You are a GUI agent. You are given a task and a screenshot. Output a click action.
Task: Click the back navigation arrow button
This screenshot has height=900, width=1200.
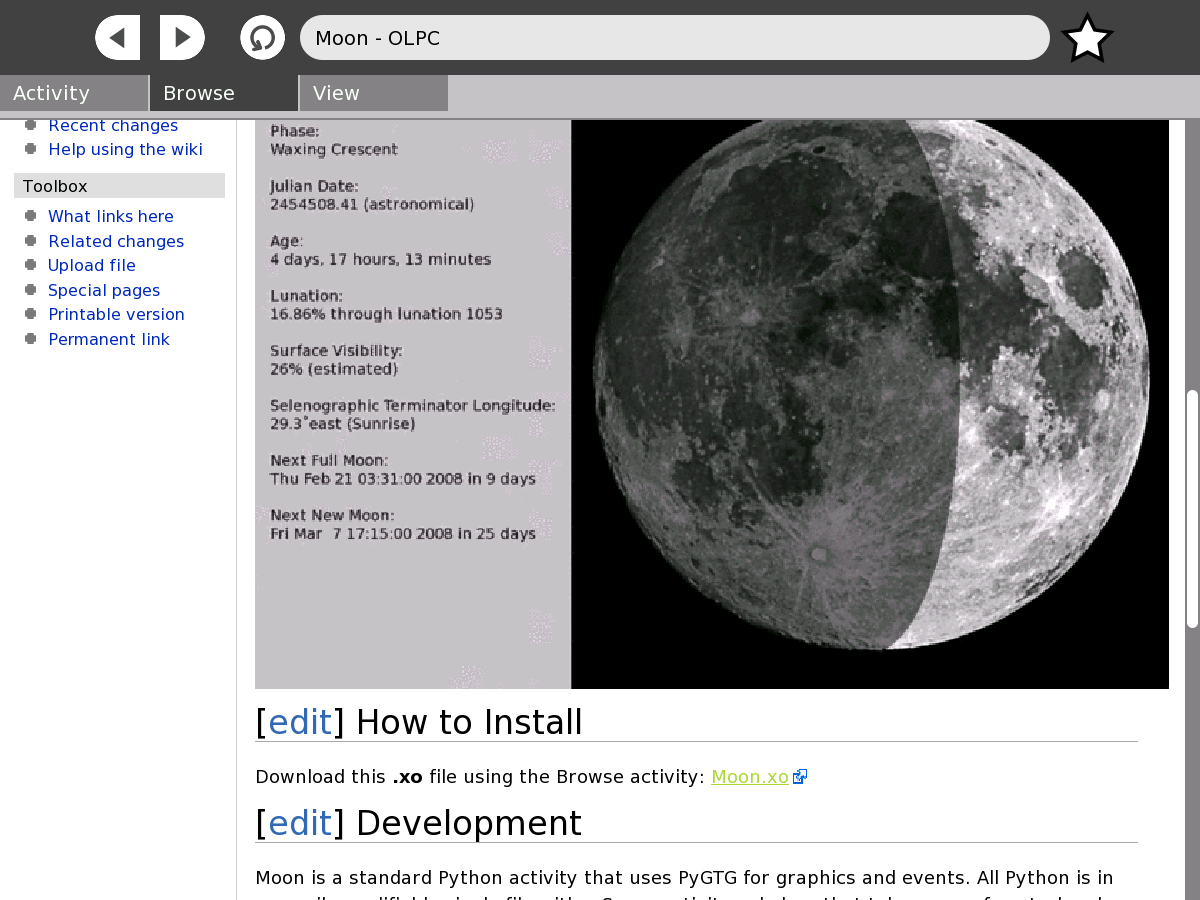pos(117,38)
